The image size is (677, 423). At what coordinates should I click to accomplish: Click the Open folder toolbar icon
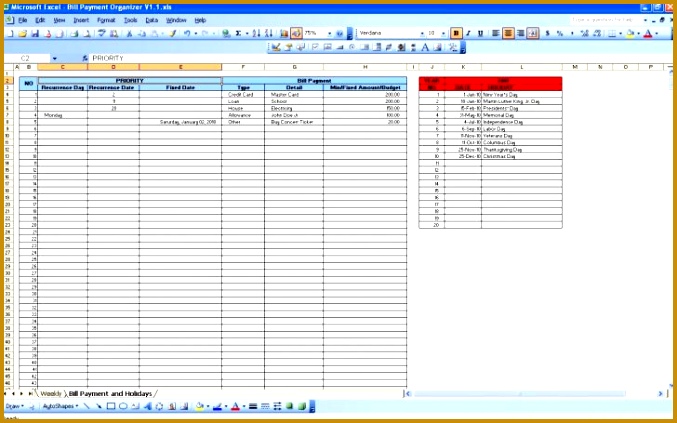(22, 33)
